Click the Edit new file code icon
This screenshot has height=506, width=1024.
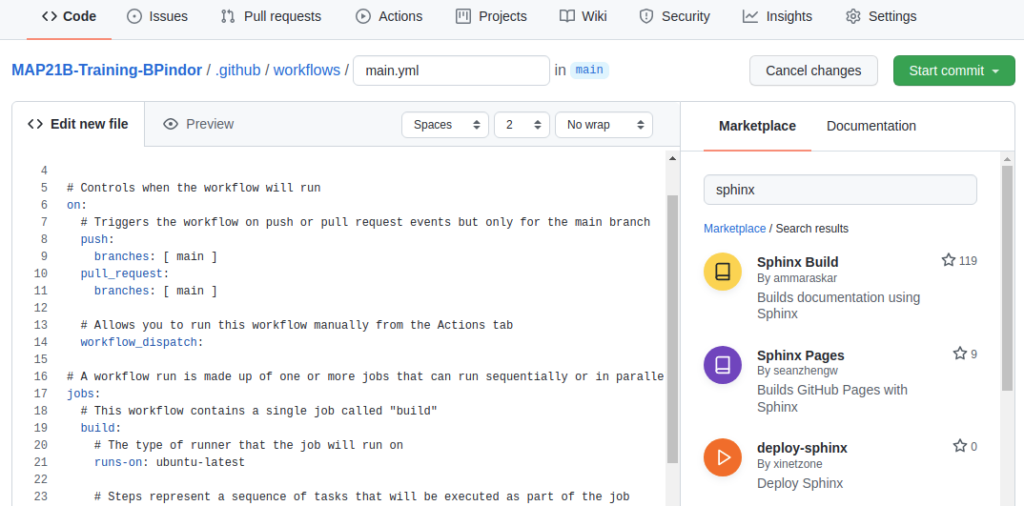[x=35, y=124]
